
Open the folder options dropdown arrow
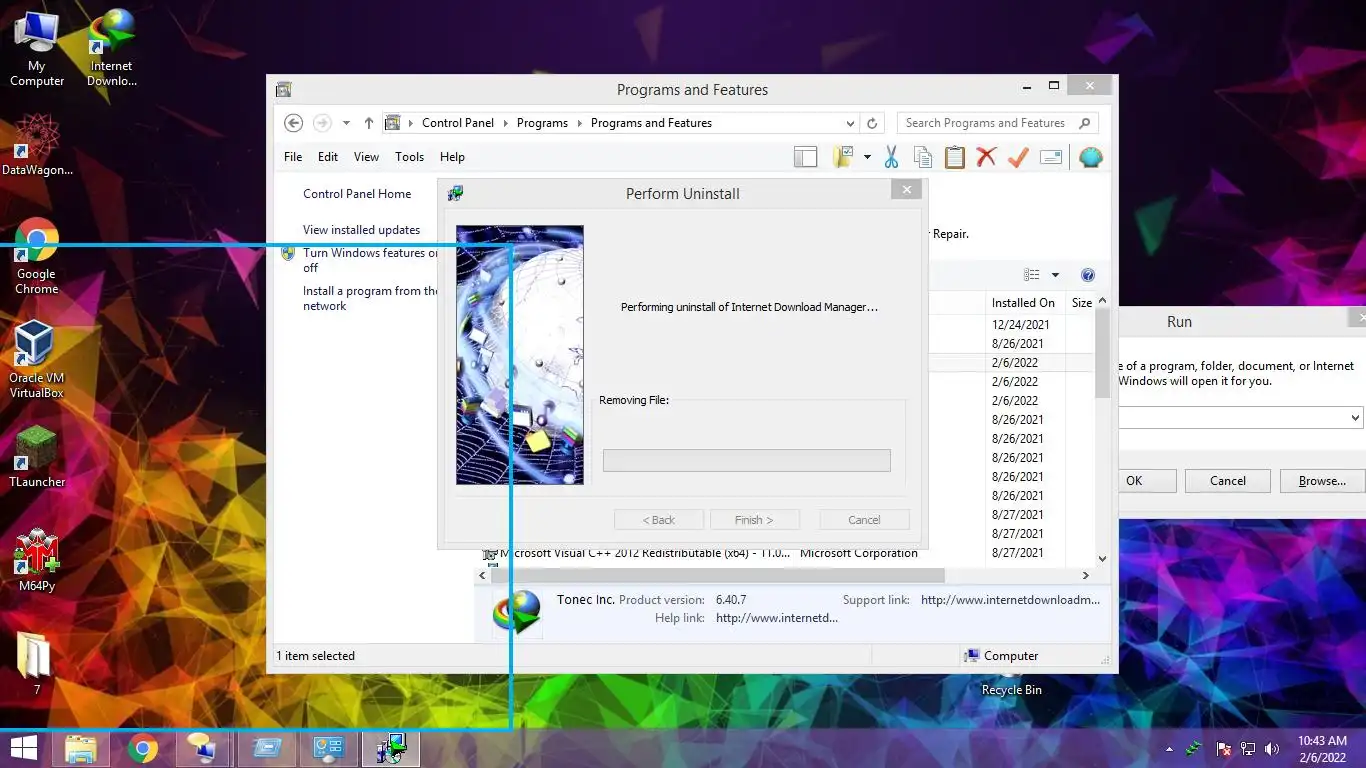point(867,157)
